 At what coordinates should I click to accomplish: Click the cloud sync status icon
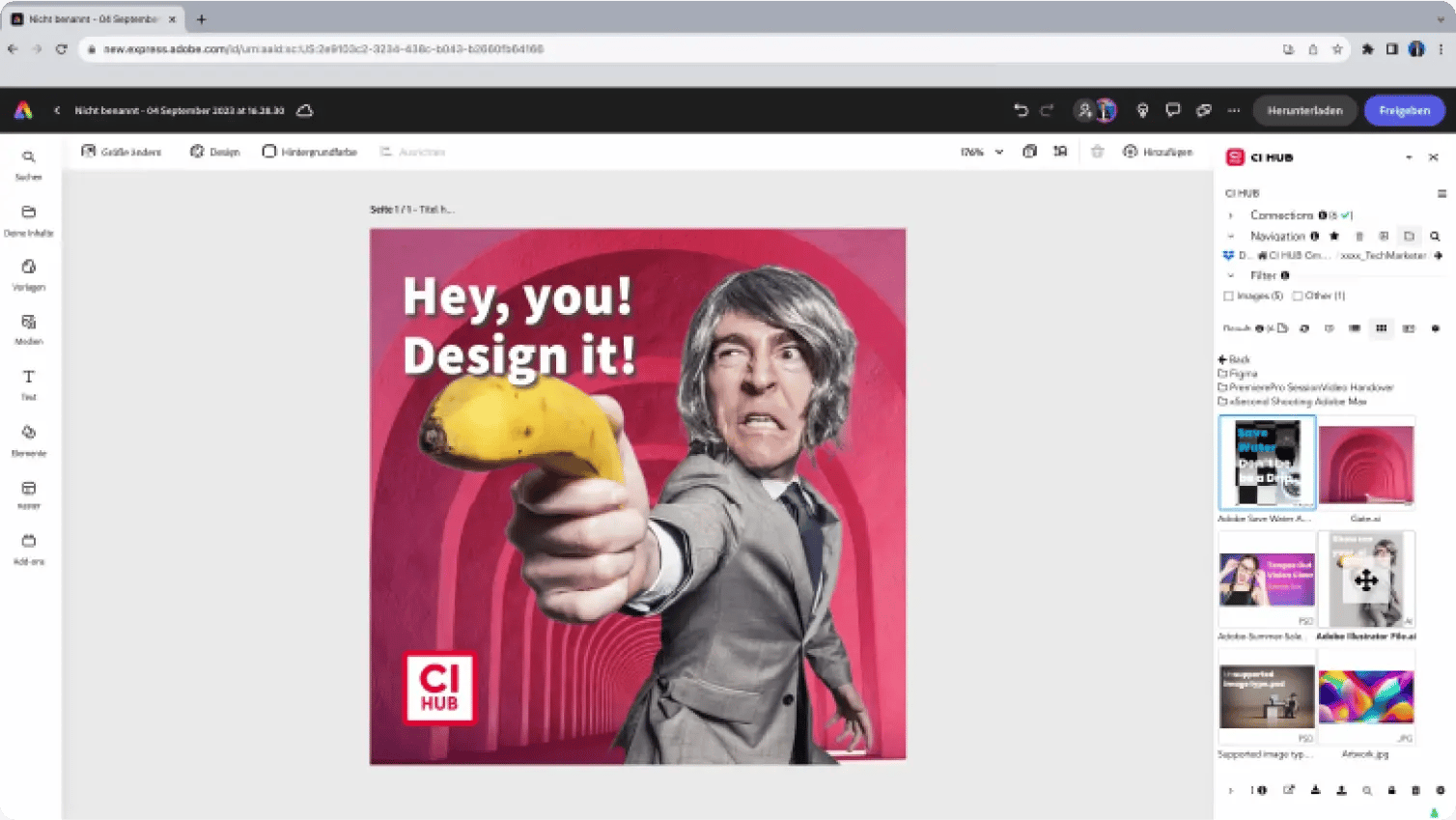[305, 110]
